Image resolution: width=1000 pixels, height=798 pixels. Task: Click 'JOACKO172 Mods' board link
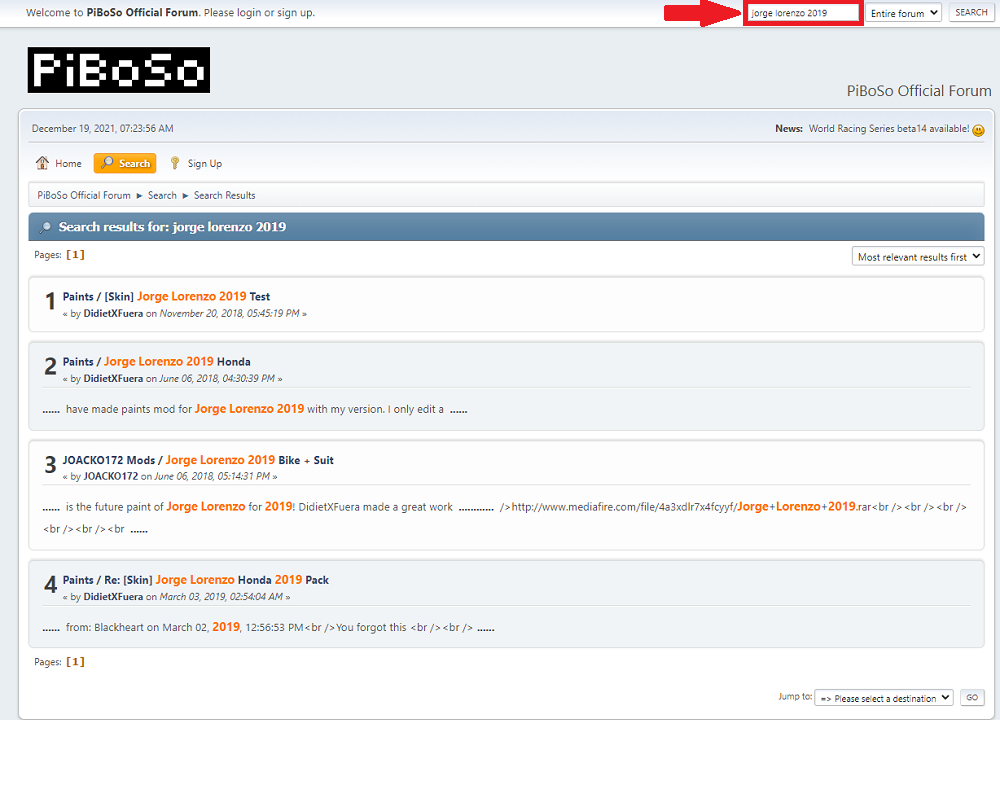click(108, 460)
